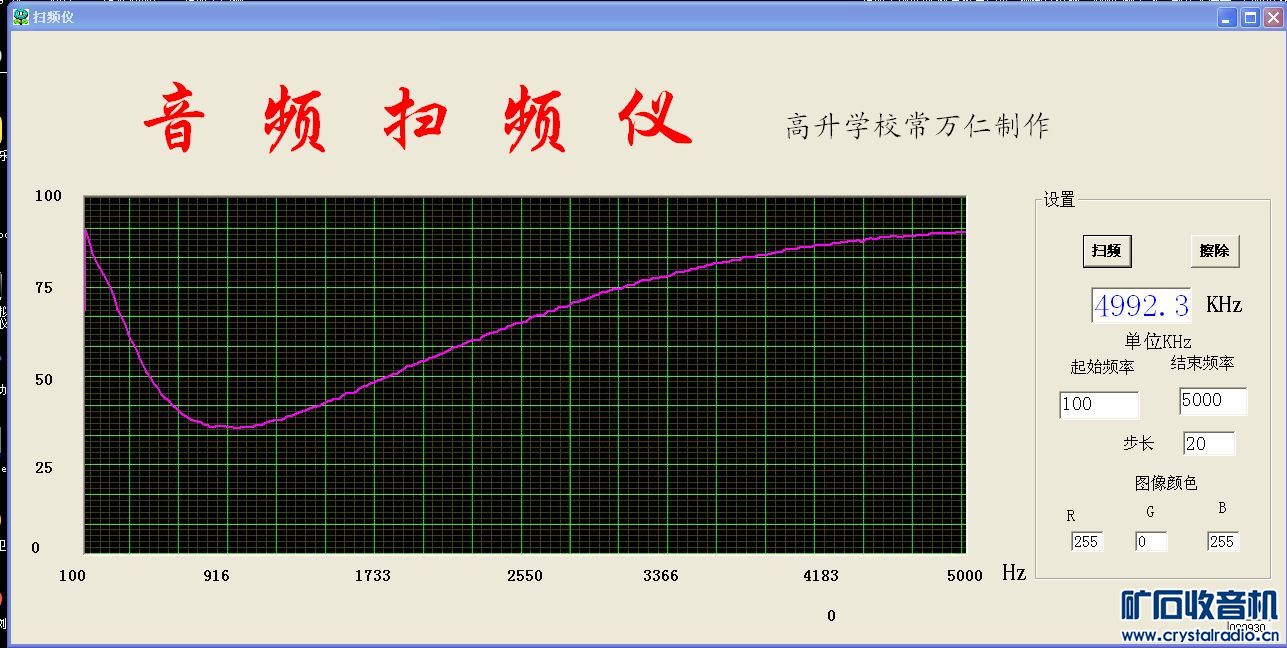The image size is (1287, 648).
Task: Select the 步长 step field showing 20
Action: (x=1209, y=444)
